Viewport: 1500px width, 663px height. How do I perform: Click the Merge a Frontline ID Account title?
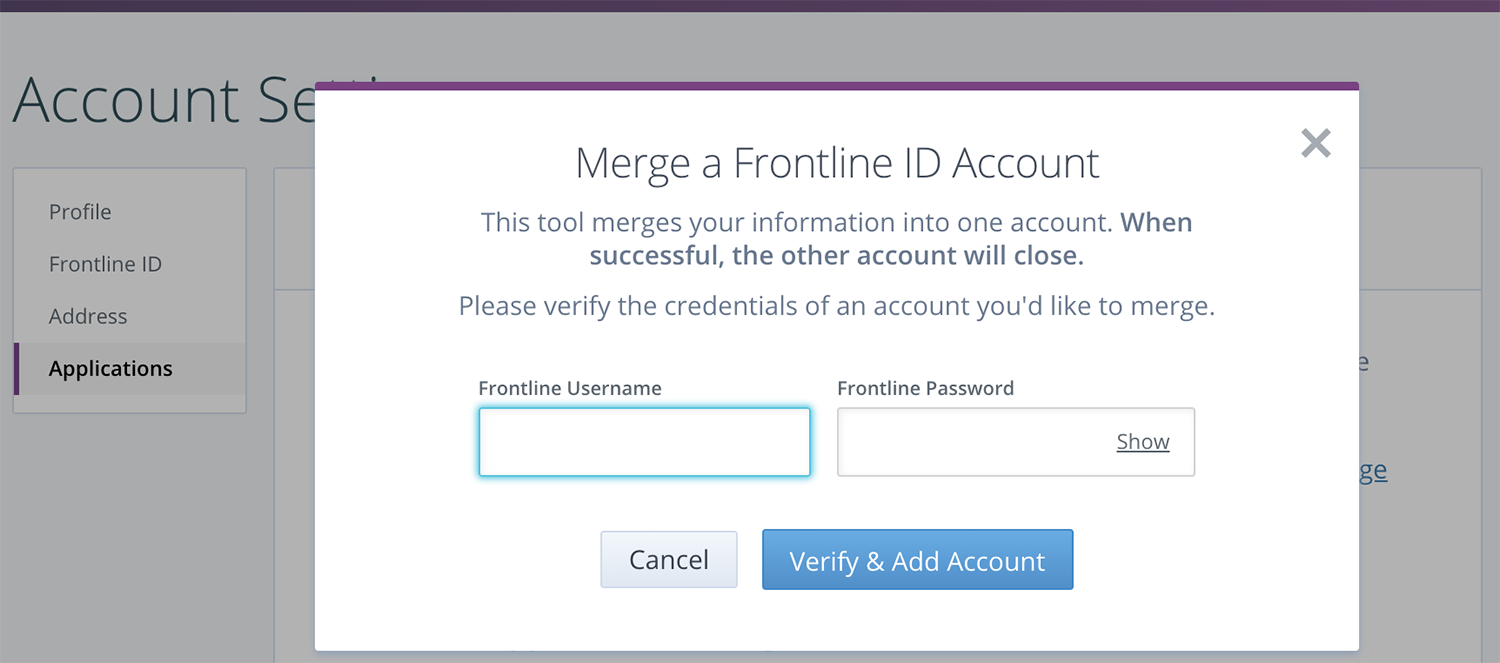pos(837,164)
